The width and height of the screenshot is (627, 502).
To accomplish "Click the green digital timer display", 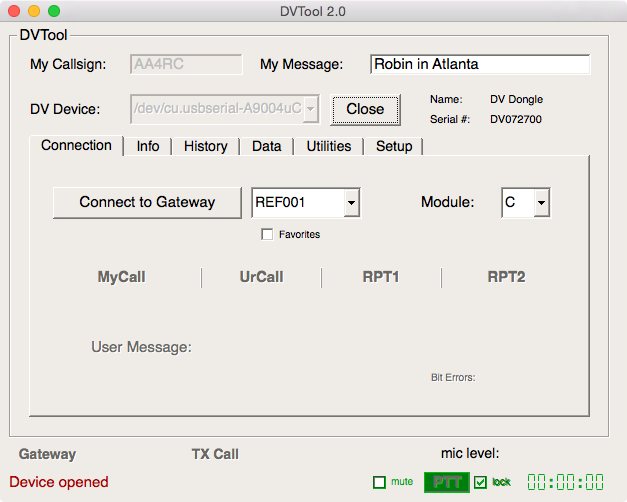I will (x=565, y=482).
